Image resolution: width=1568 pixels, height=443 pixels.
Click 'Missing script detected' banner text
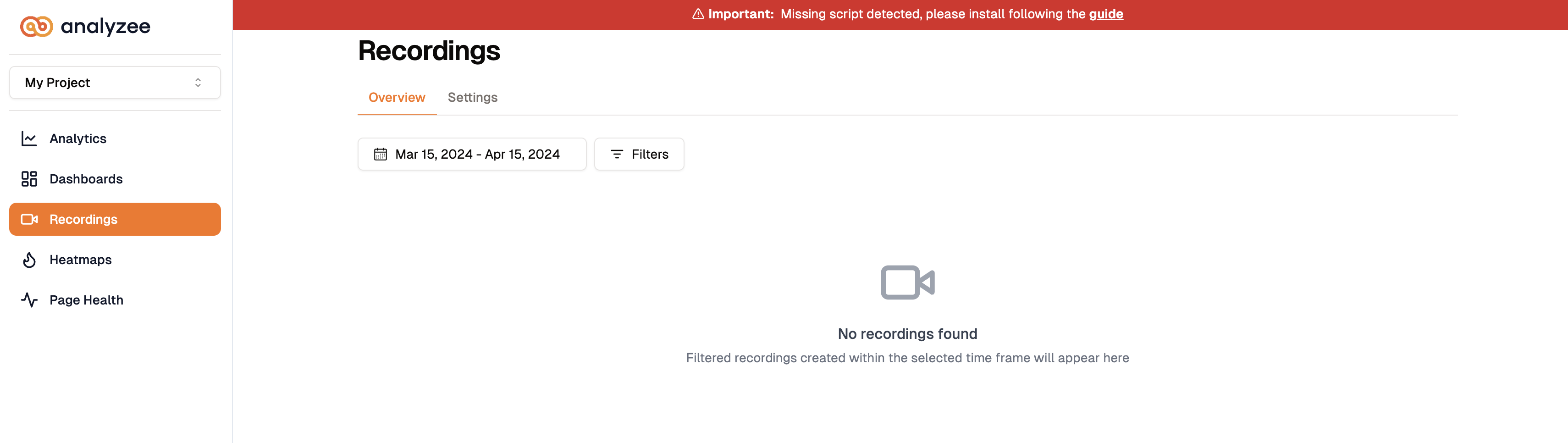click(933, 14)
